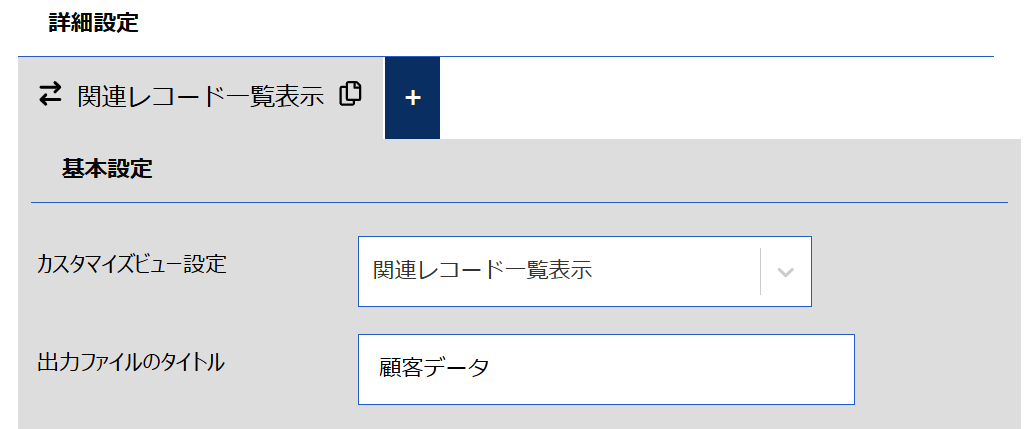Click the 出力ファイルのタイトル label

pos(131,361)
